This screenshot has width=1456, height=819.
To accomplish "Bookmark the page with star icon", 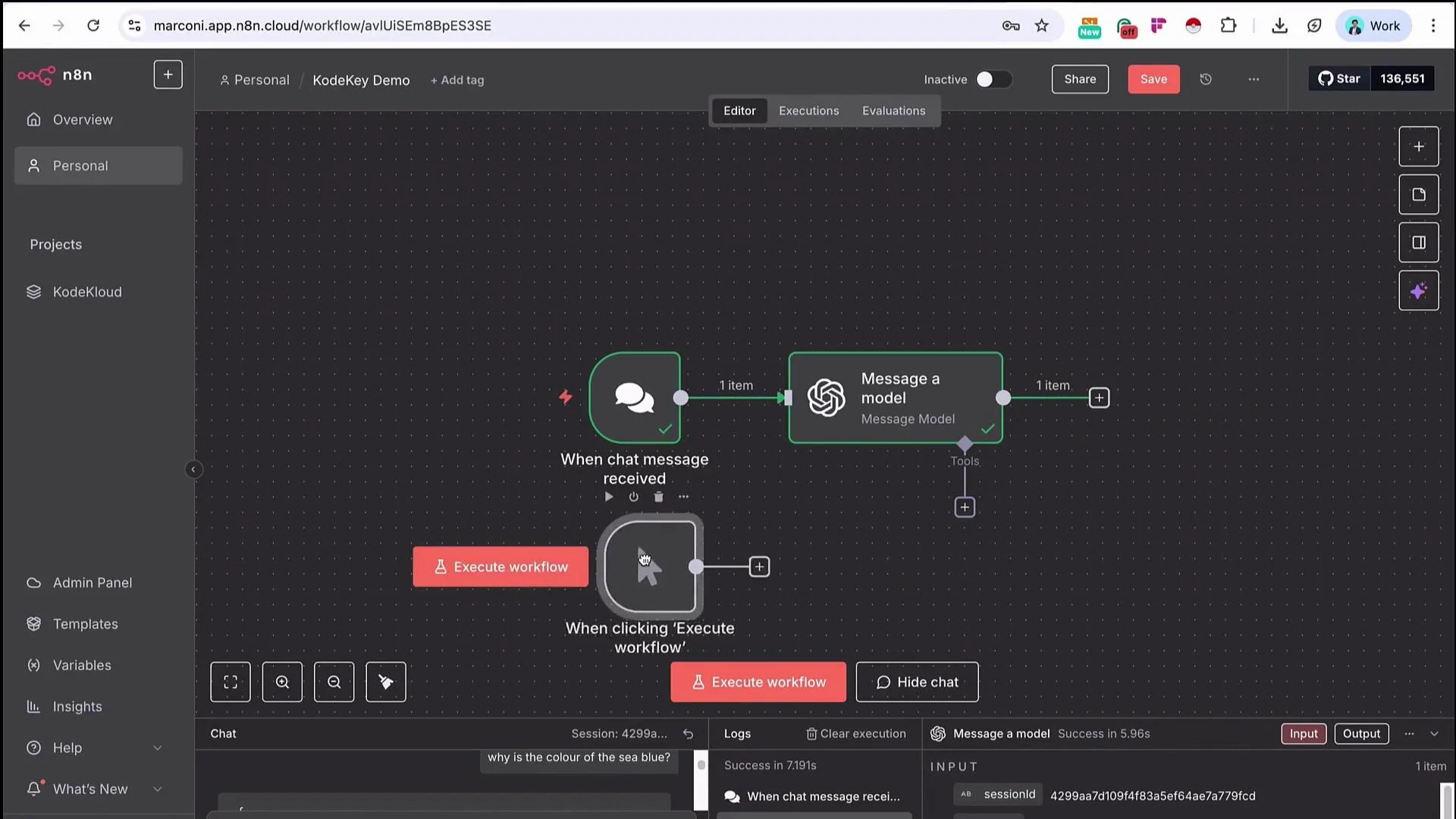I will [1042, 26].
